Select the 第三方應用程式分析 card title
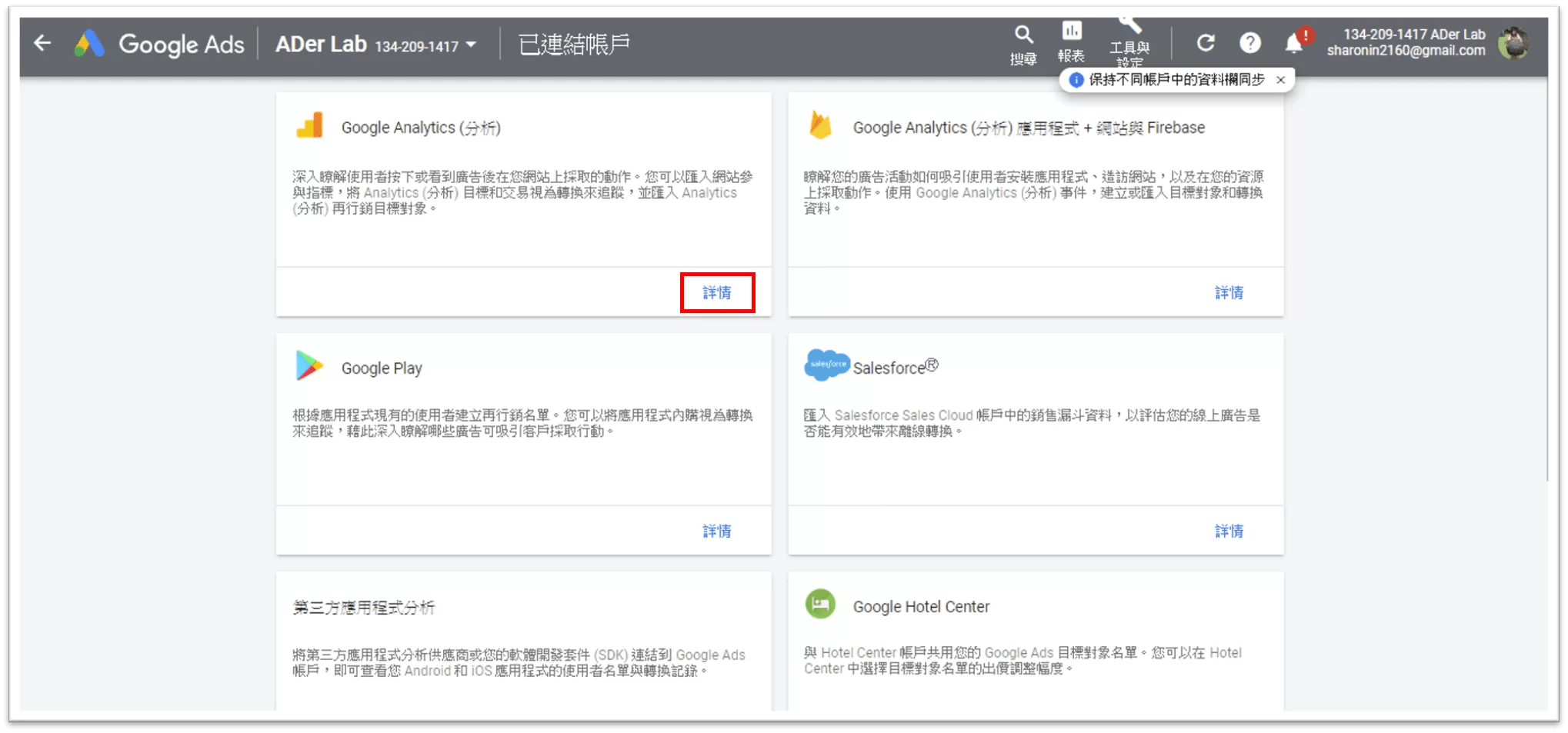The height and width of the screenshot is (733, 1568). coord(364,608)
